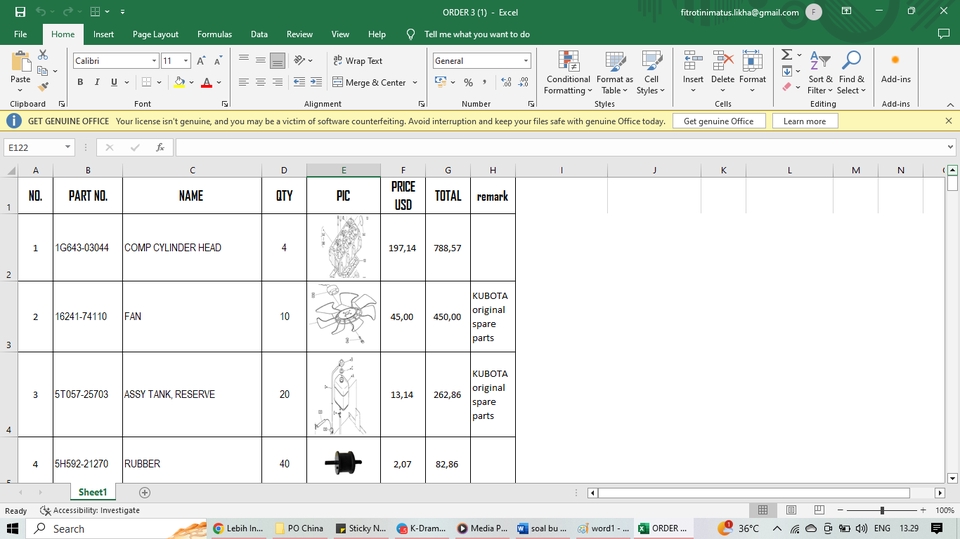Open the borders dropdown arrow
The image size is (960, 539).
pyautogui.click(x=159, y=82)
